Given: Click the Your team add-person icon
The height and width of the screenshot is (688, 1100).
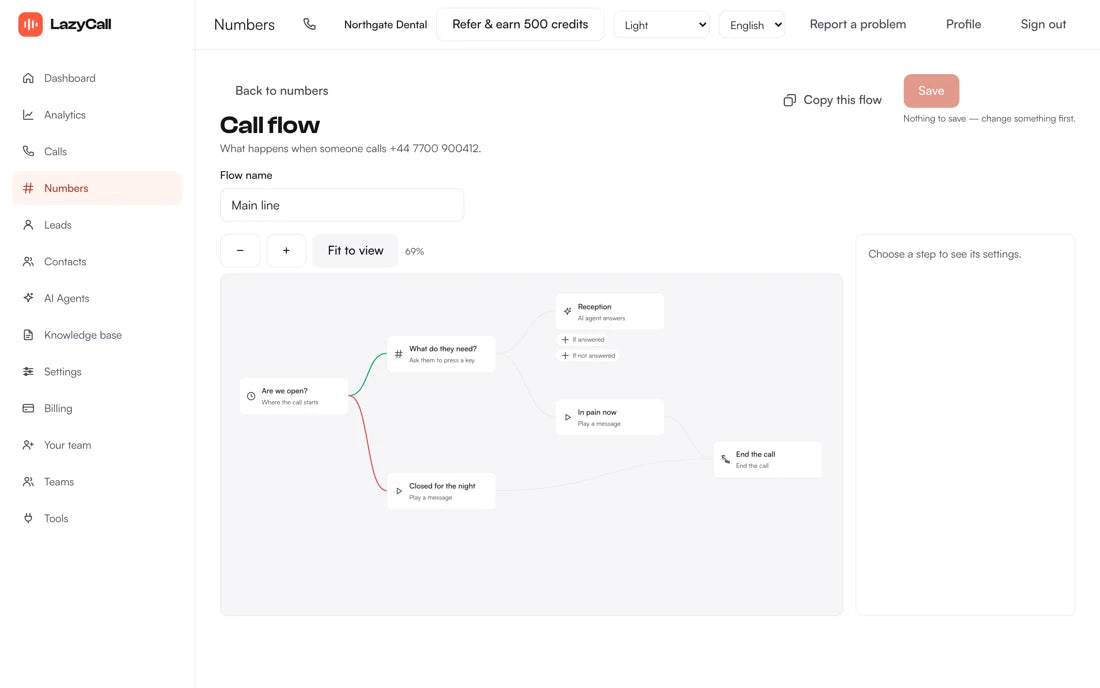Looking at the screenshot, I should (28, 445).
